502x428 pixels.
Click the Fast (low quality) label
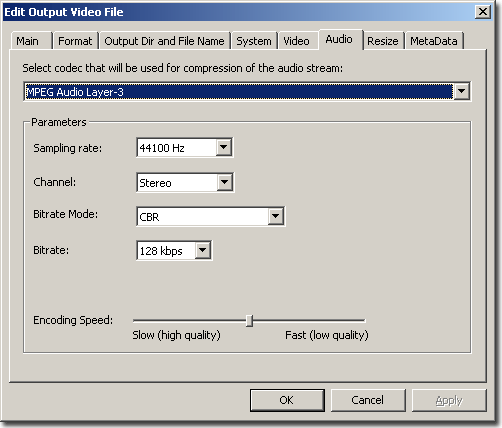[x=327, y=335]
